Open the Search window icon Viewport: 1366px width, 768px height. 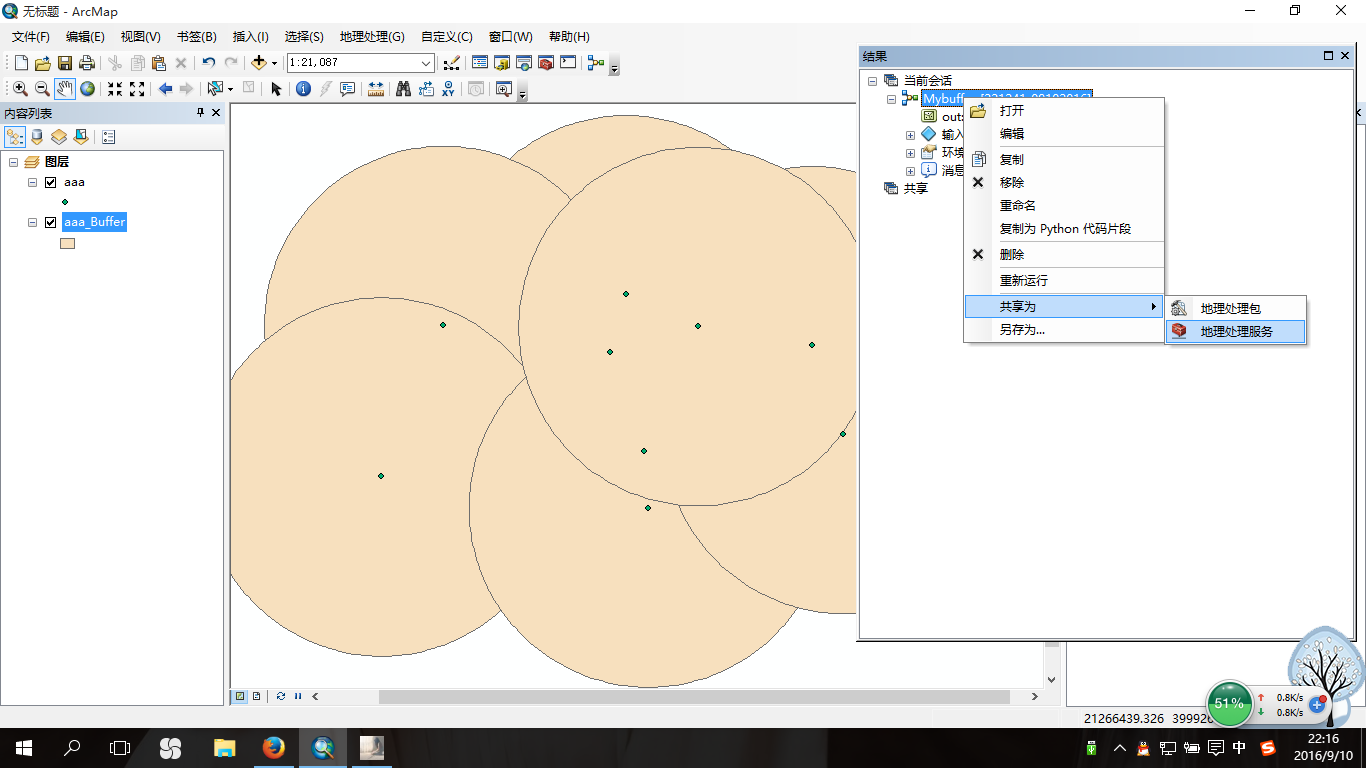click(x=524, y=62)
